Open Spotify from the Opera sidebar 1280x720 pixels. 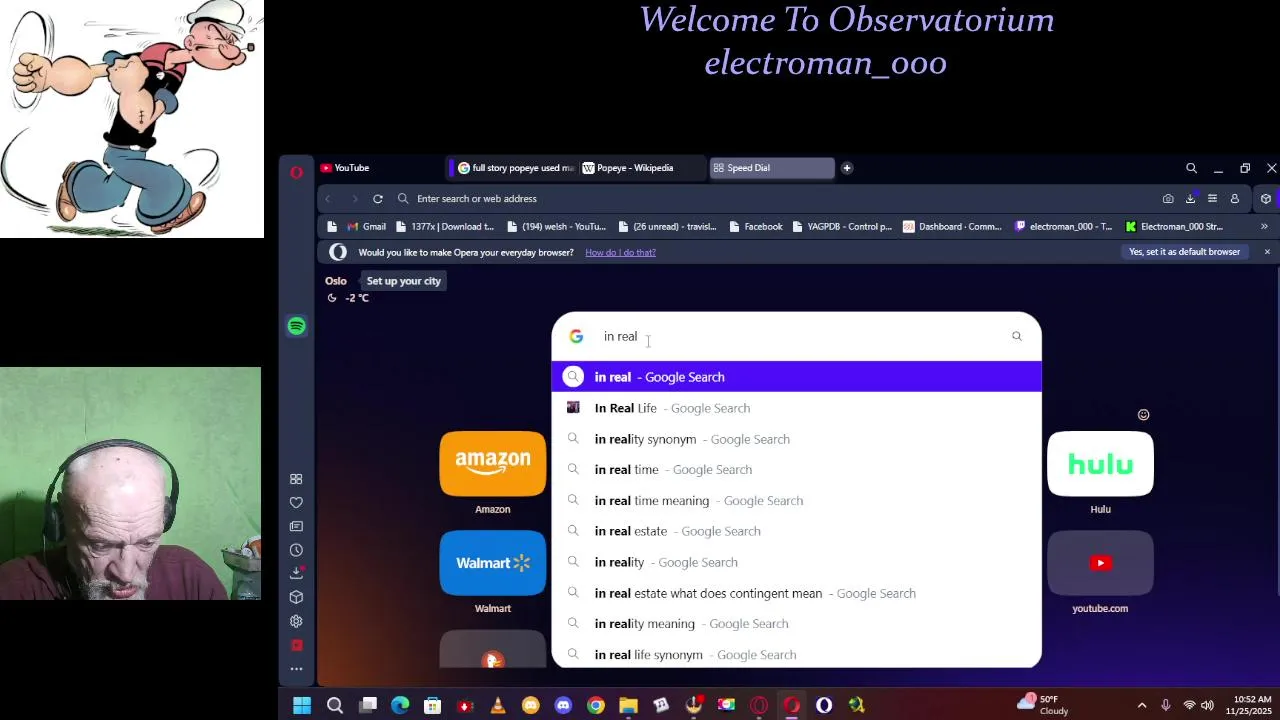tap(296, 326)
